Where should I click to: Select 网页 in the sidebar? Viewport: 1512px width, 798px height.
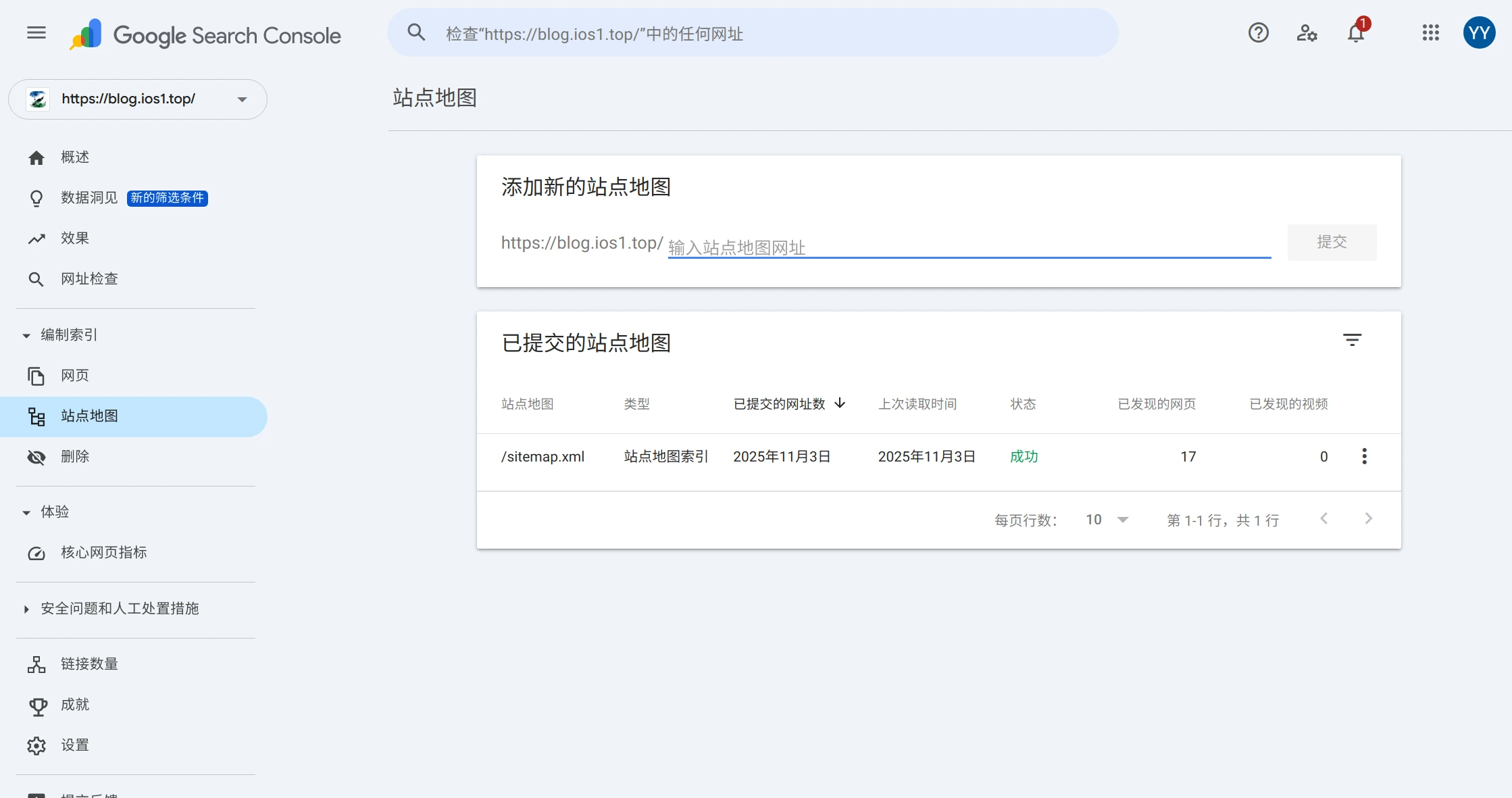click(76, 375)
